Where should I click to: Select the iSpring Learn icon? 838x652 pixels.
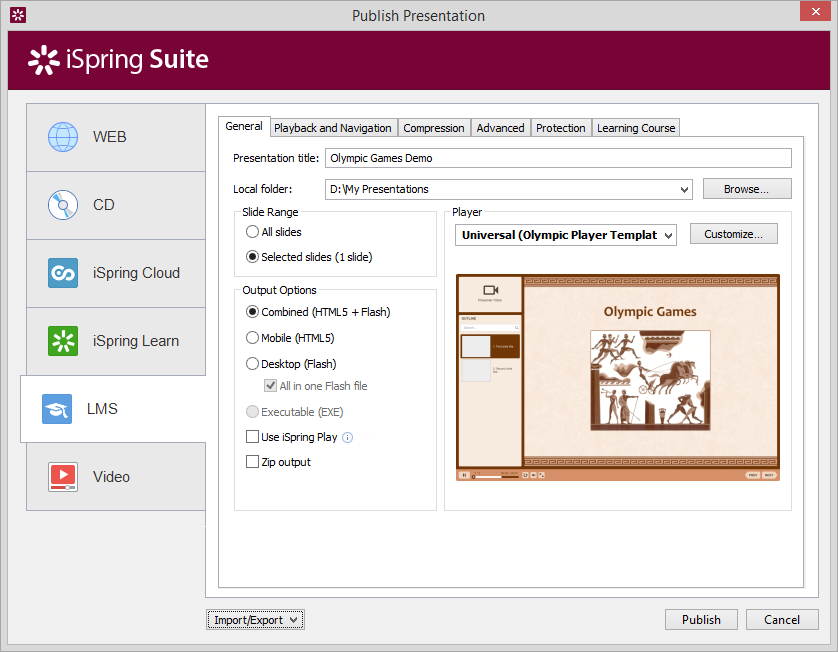tap(63, 341)
